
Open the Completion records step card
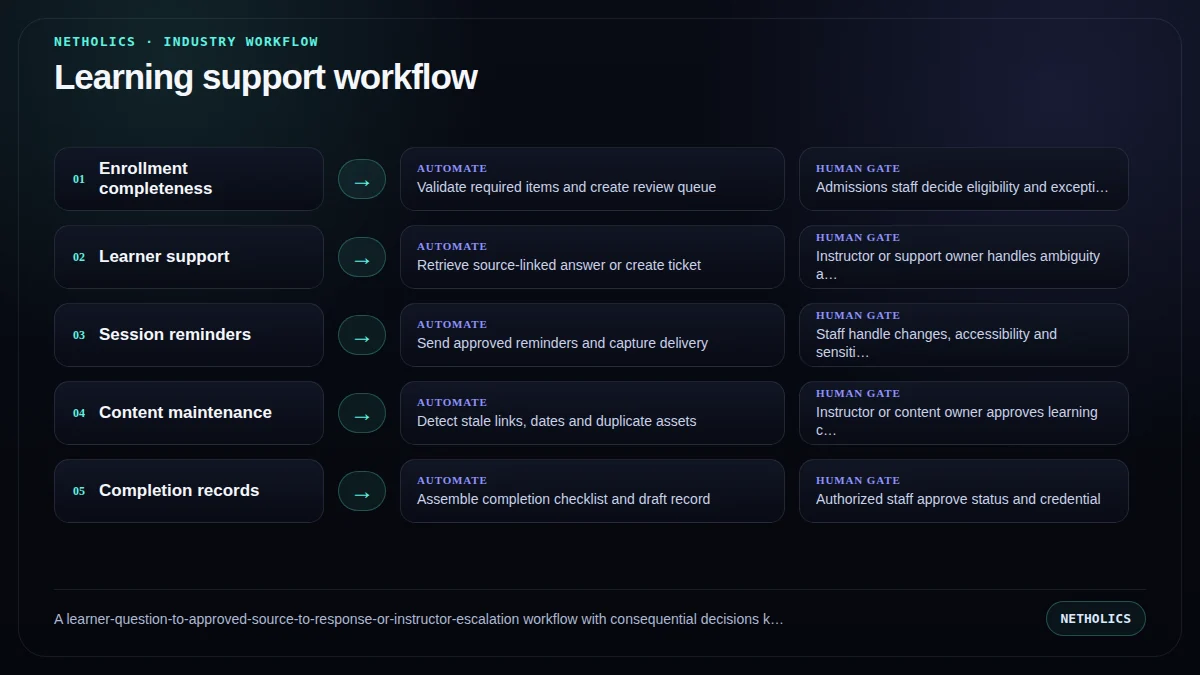click(x=189, y=491)
